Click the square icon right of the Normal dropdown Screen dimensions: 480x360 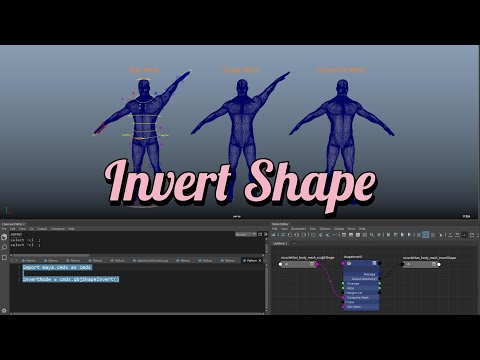click(x=260, y=234)
